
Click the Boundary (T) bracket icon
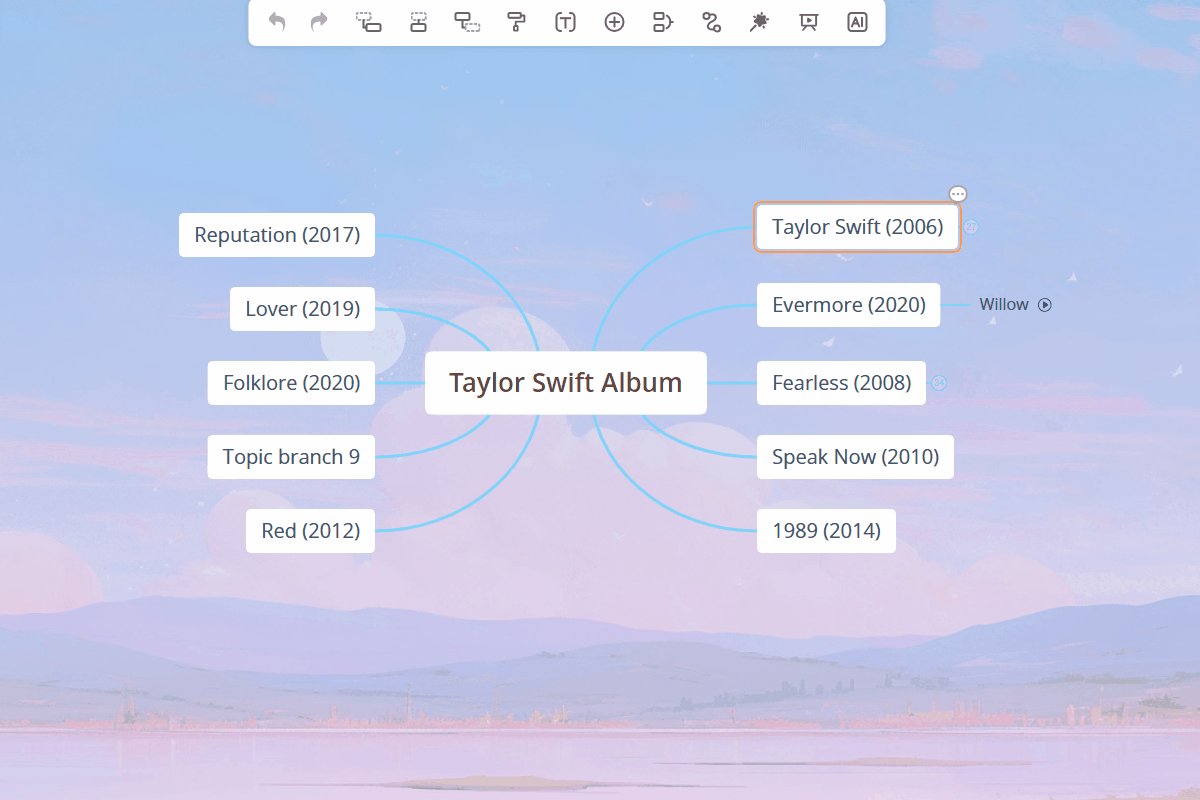565,22
